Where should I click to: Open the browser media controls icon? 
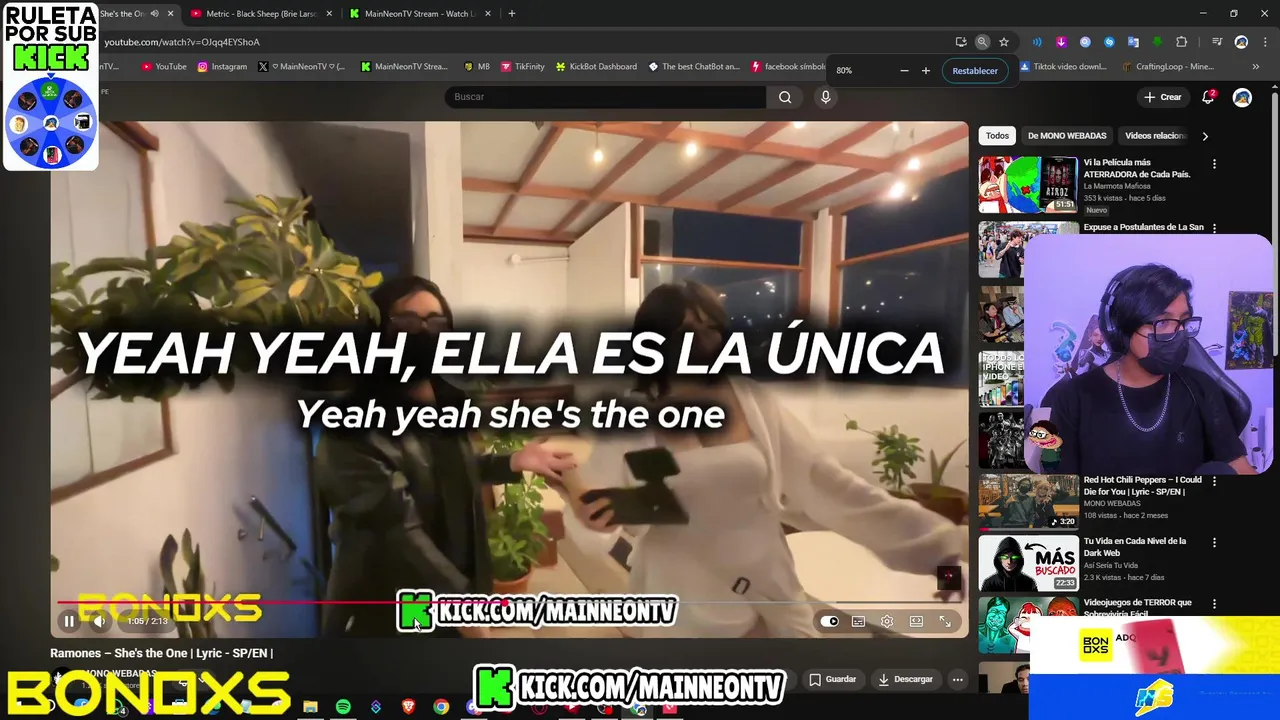click(1217, 42)
